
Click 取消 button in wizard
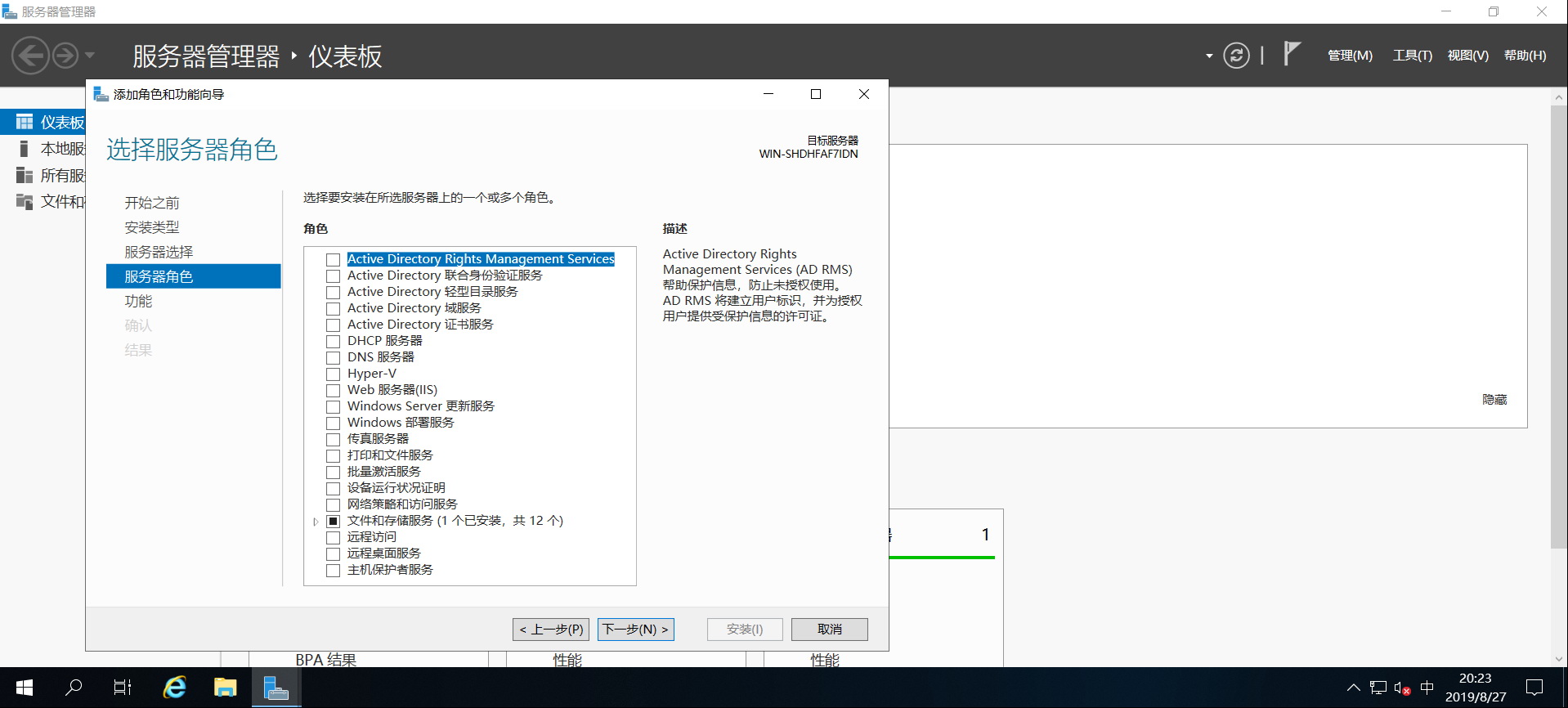click(x=829, y=629)
